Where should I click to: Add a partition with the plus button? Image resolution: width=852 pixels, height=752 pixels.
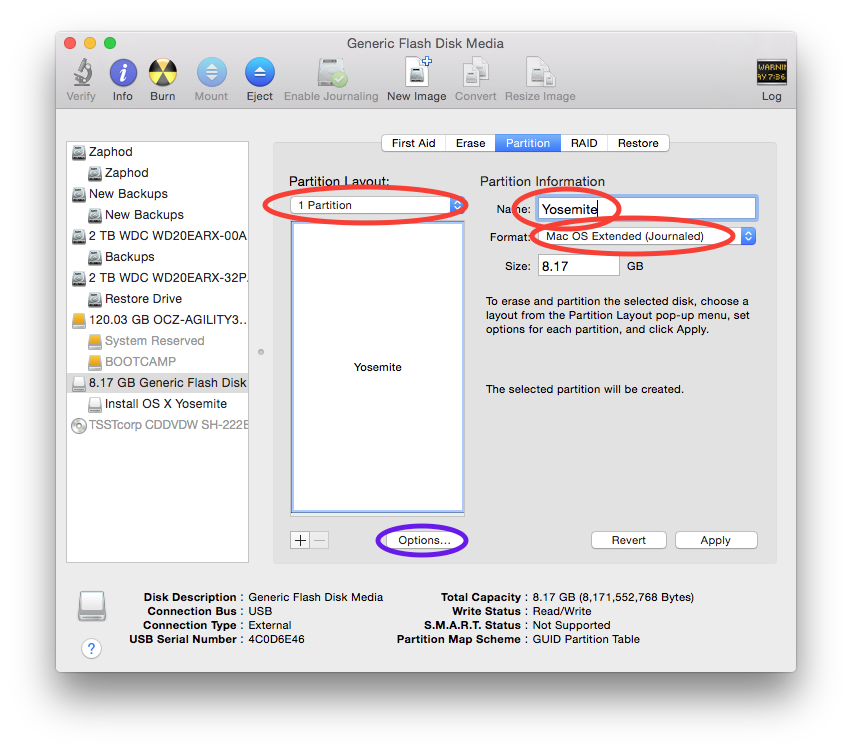(x=300, y=540)
